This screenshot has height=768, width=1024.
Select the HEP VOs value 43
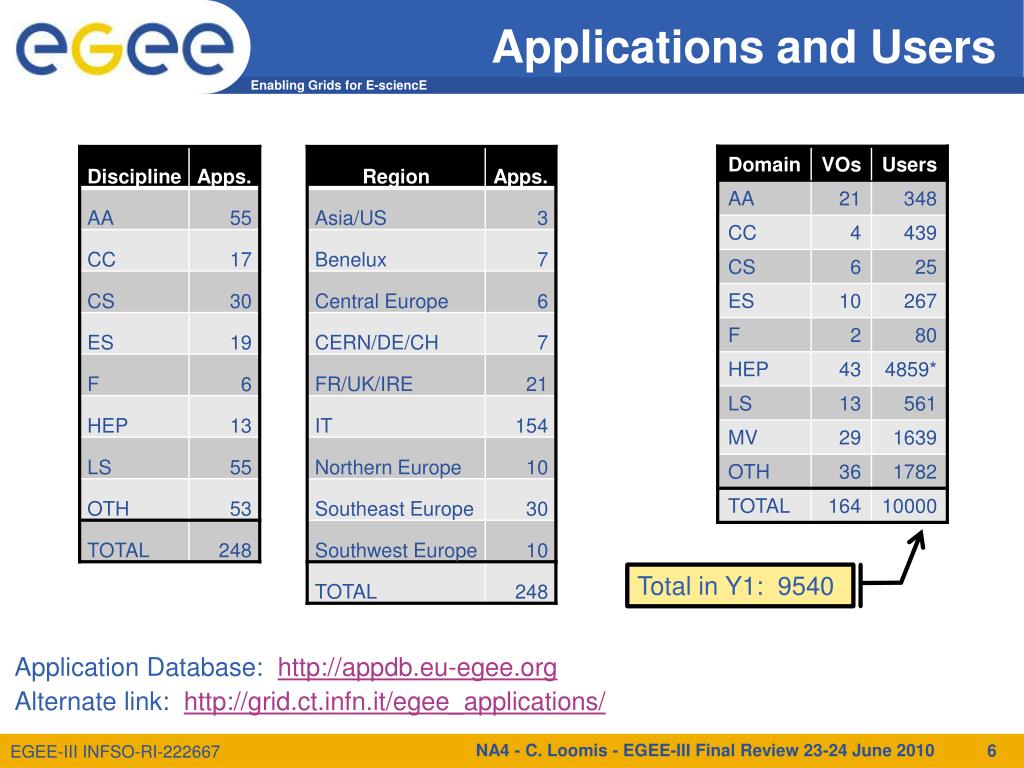click(850, 370)
